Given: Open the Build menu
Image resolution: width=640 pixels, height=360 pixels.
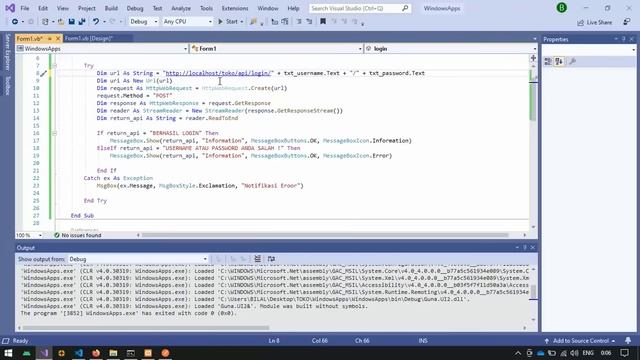Looking at the screenshot, I should point(111,8).
